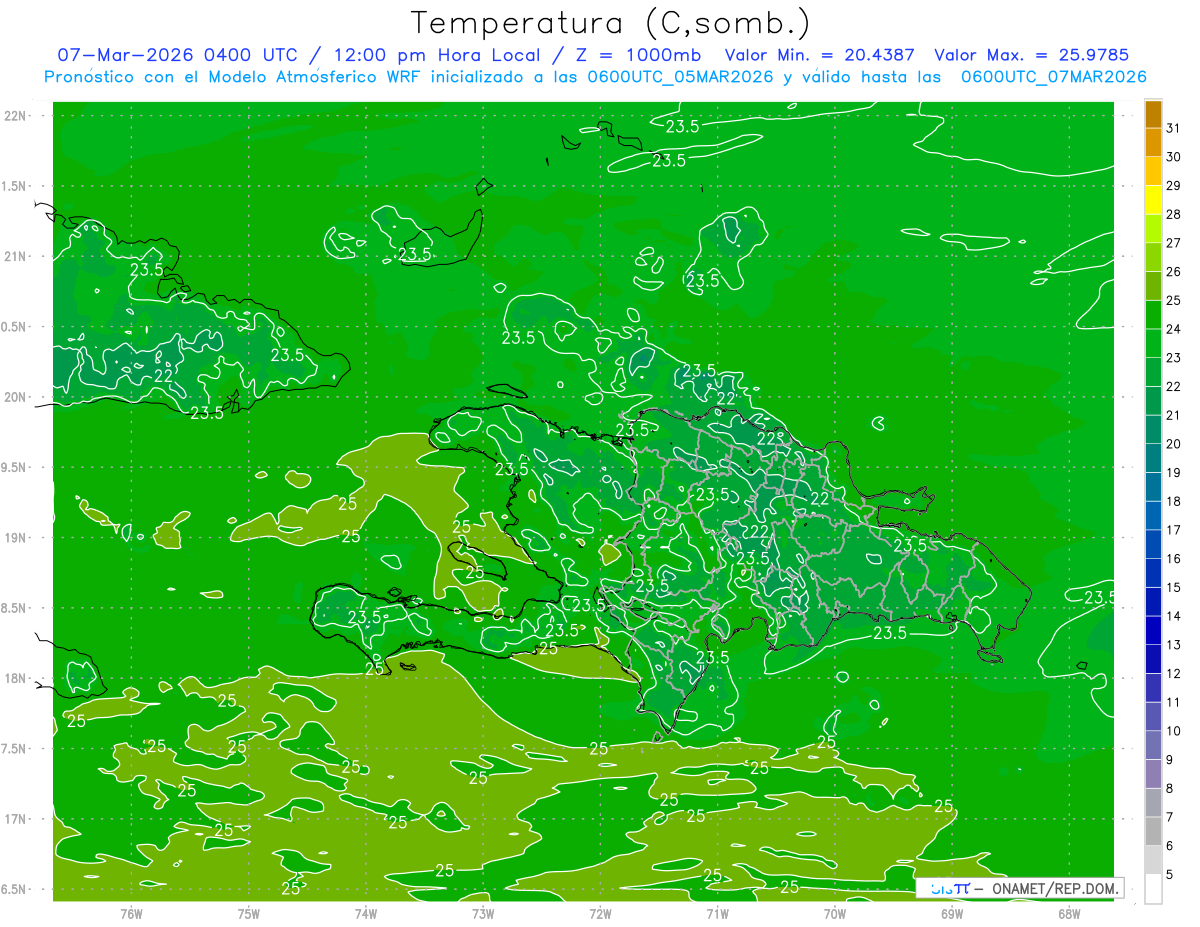
Task: Click the '76W' longitude axis label
Action: (x=131, y=913)
